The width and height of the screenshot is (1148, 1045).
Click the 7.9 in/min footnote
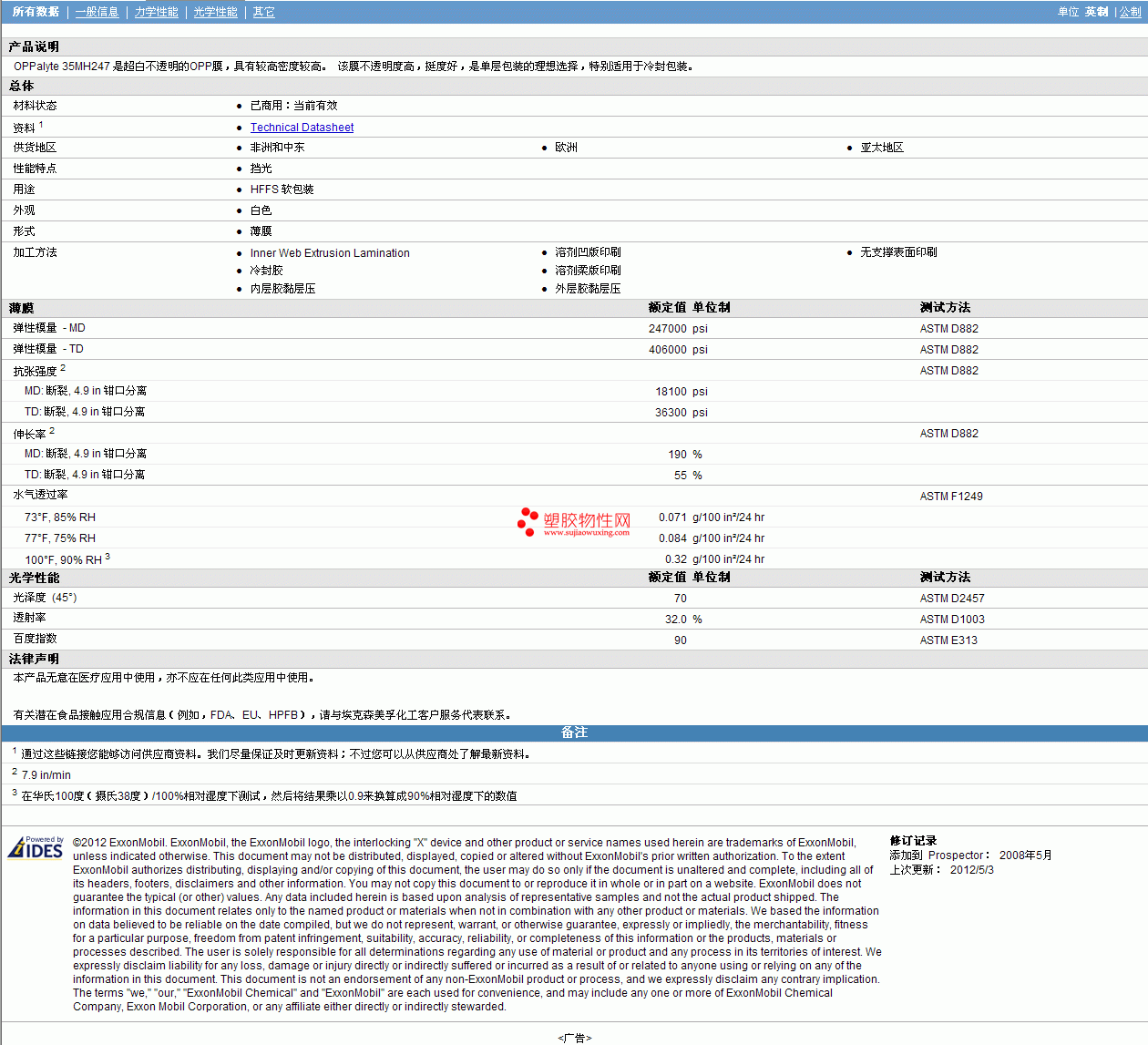[x=46, y=775]
